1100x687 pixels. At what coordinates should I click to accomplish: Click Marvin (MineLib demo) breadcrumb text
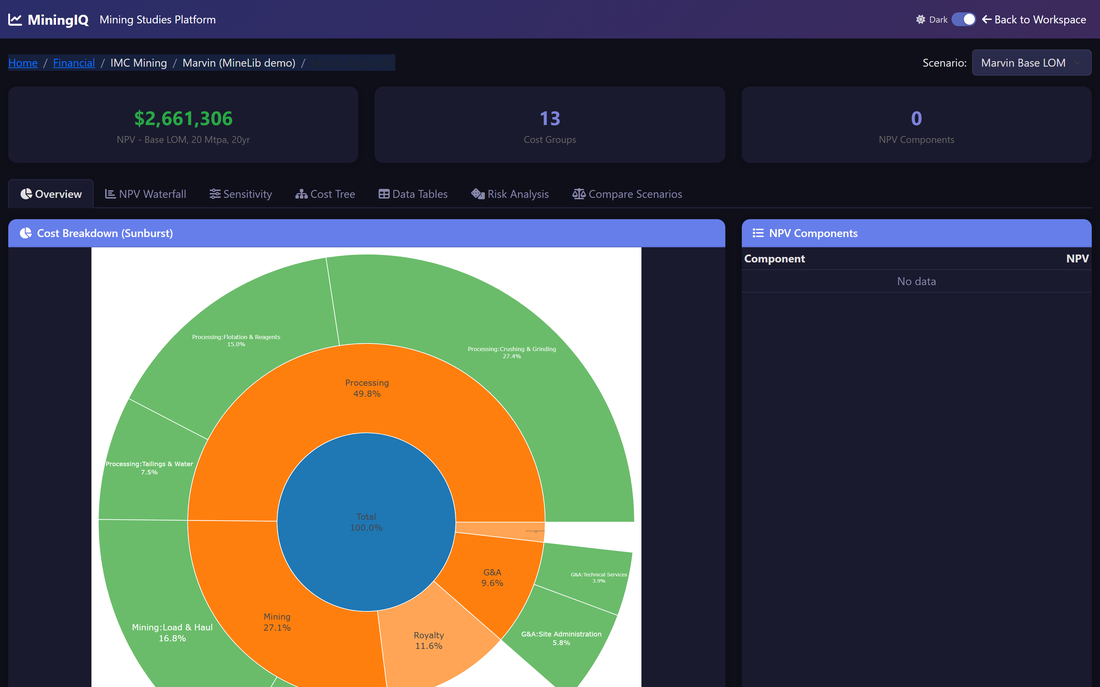click(x=239, y=62)
